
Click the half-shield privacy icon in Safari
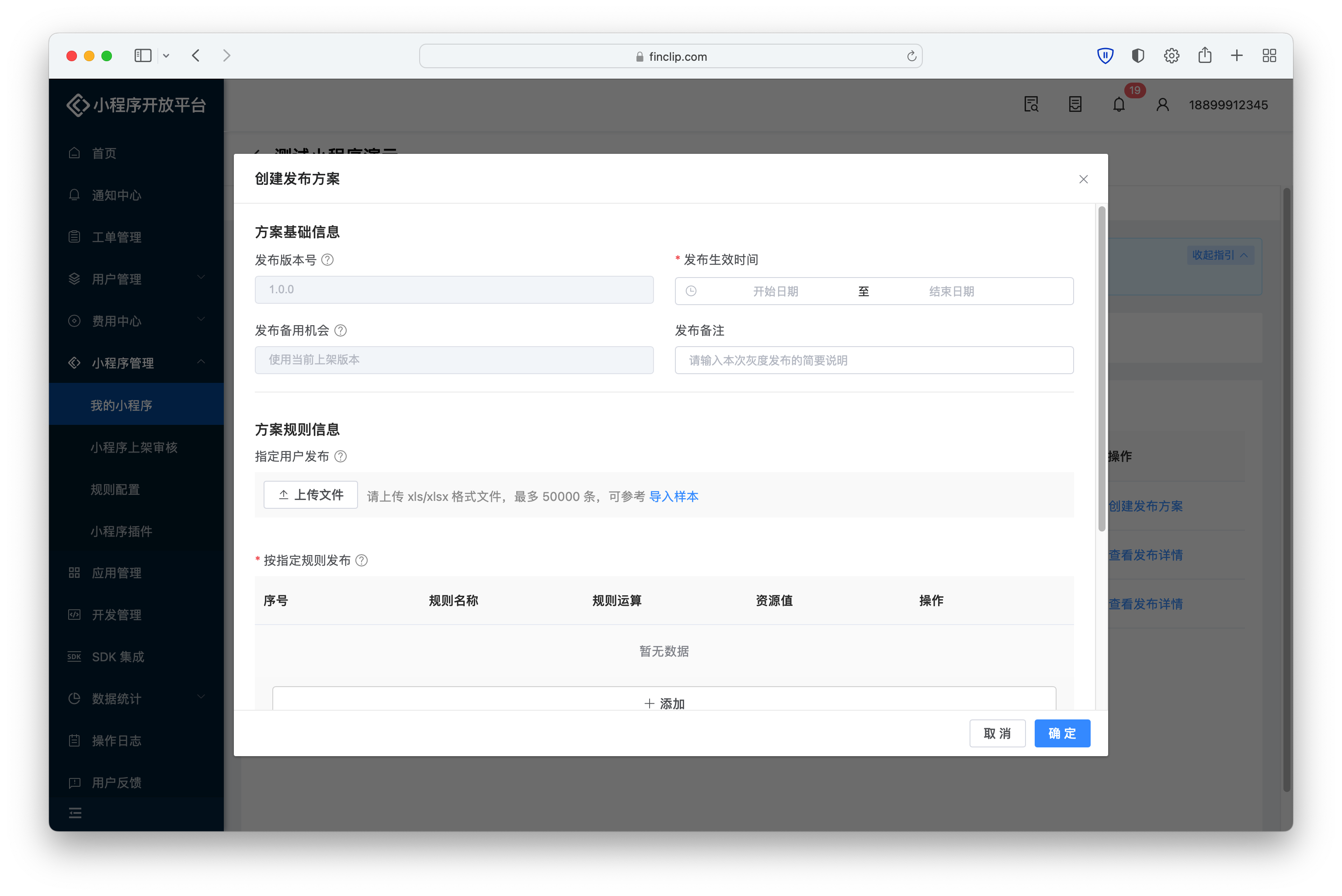1138,56
